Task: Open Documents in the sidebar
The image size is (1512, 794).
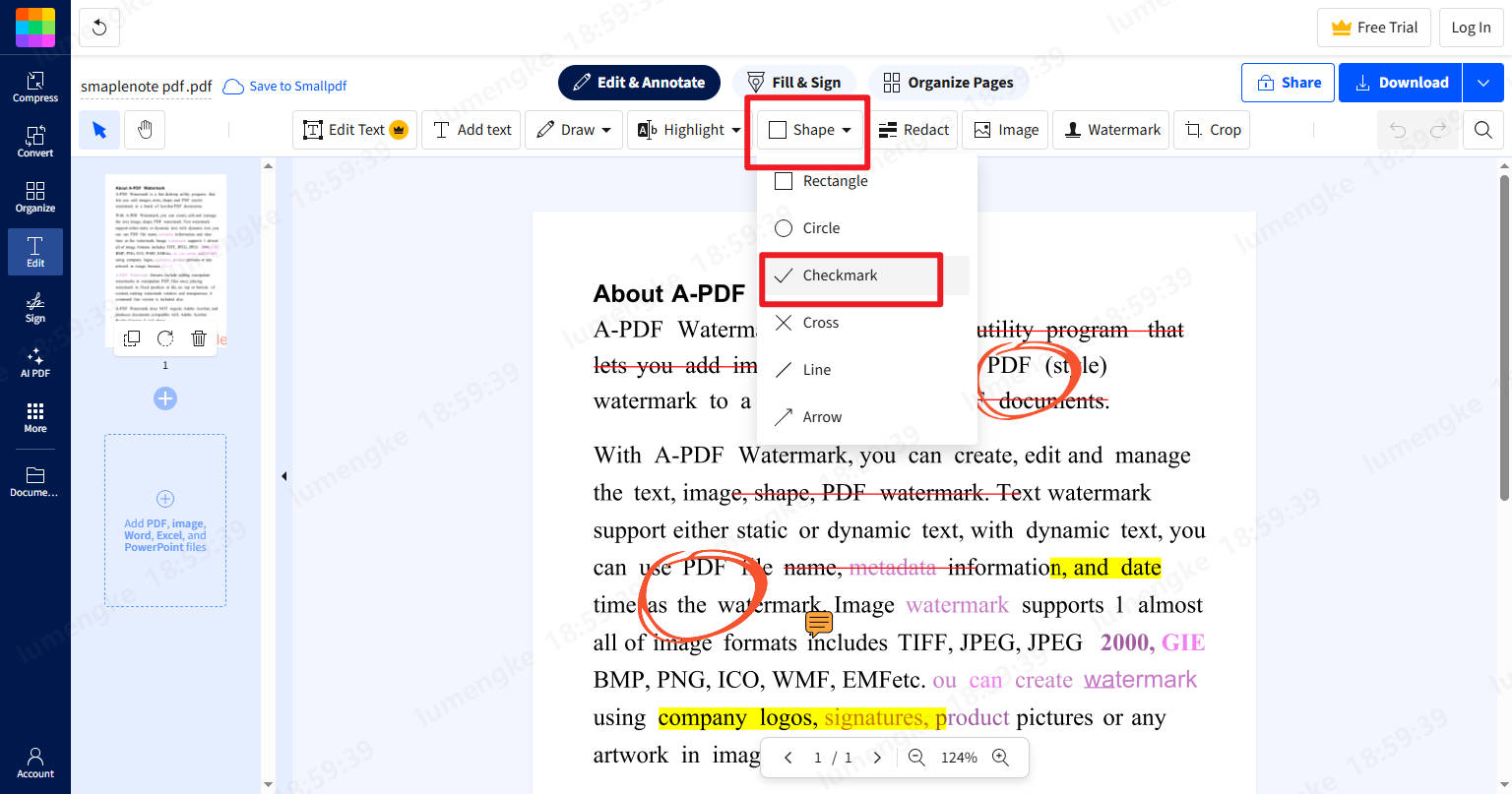Action: click(35, 482)
